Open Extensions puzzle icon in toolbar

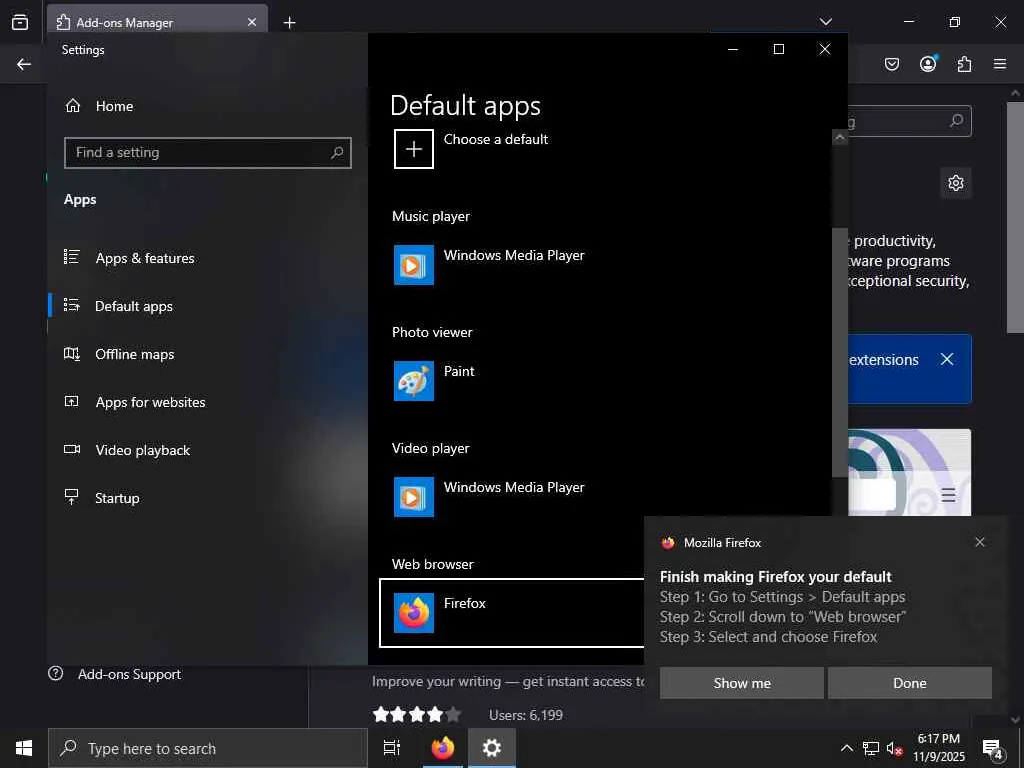coord(964,64)
